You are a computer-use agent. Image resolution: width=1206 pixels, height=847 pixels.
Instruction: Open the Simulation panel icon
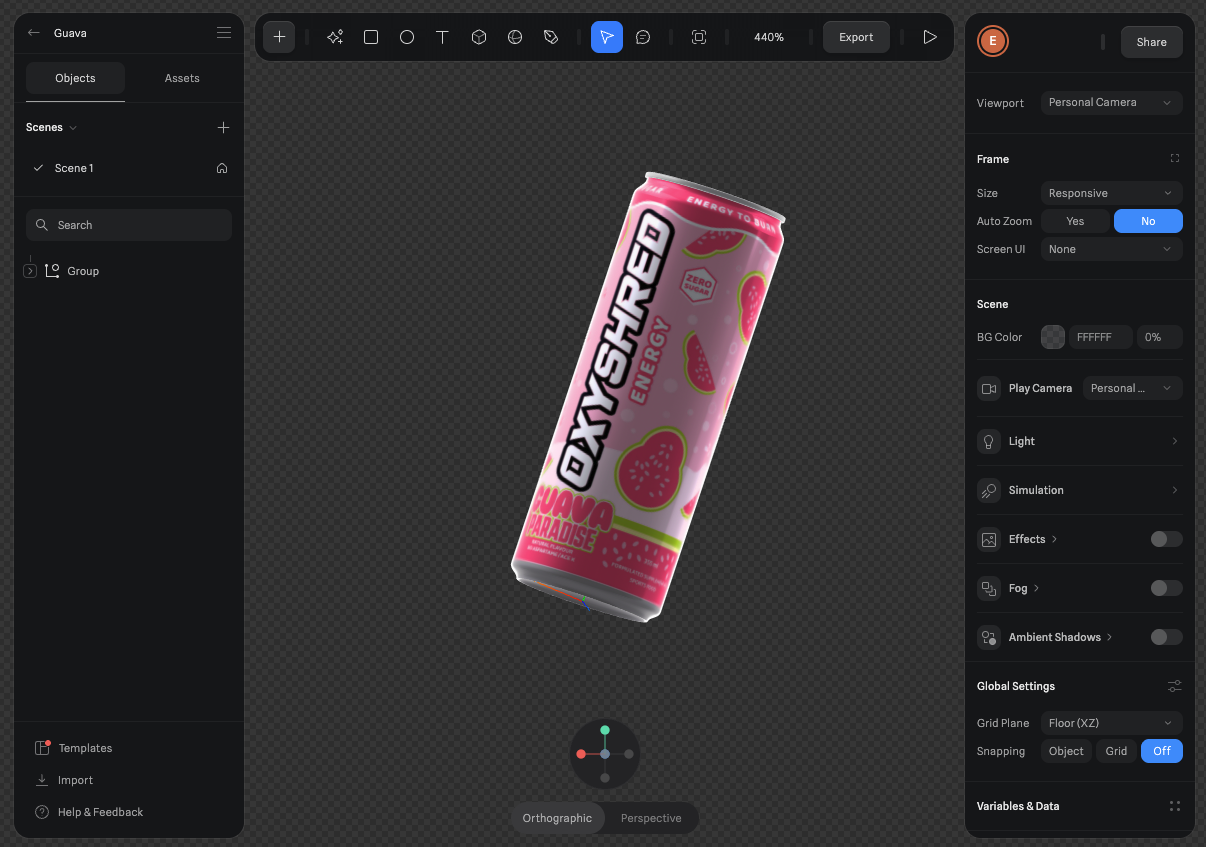[988, 490]
